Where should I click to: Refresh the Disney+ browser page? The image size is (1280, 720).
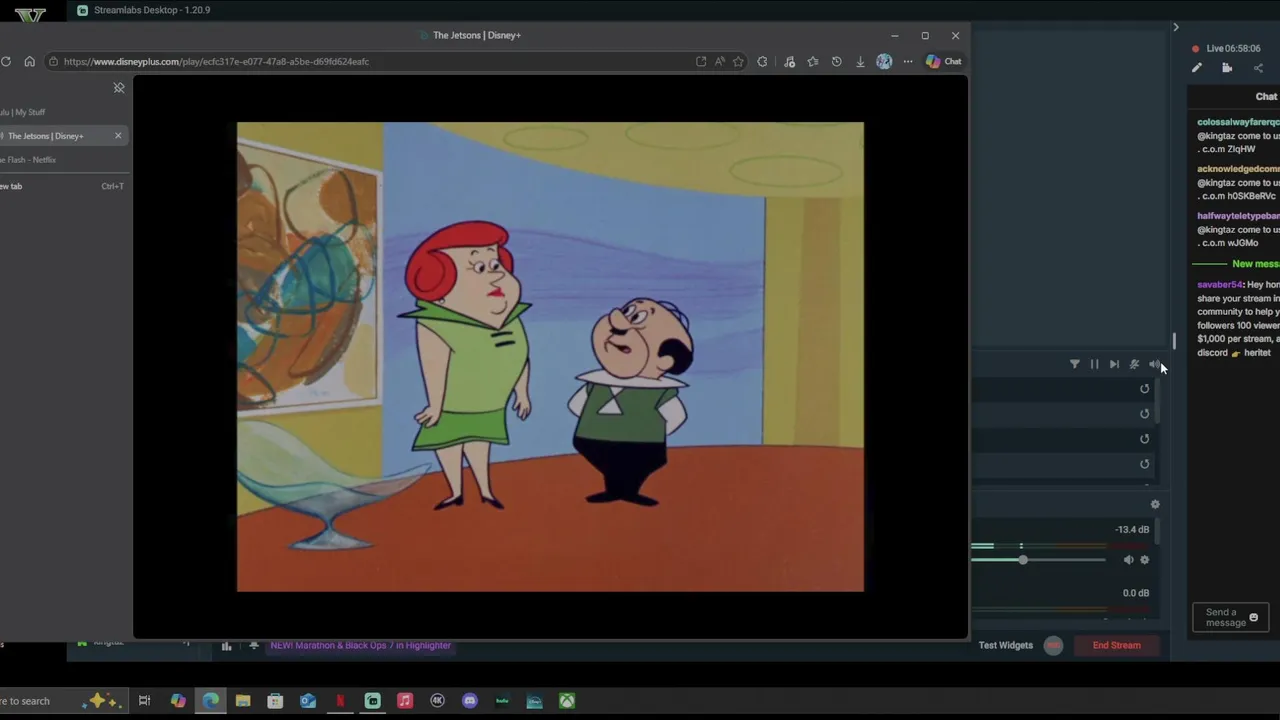tap(6, 61)
